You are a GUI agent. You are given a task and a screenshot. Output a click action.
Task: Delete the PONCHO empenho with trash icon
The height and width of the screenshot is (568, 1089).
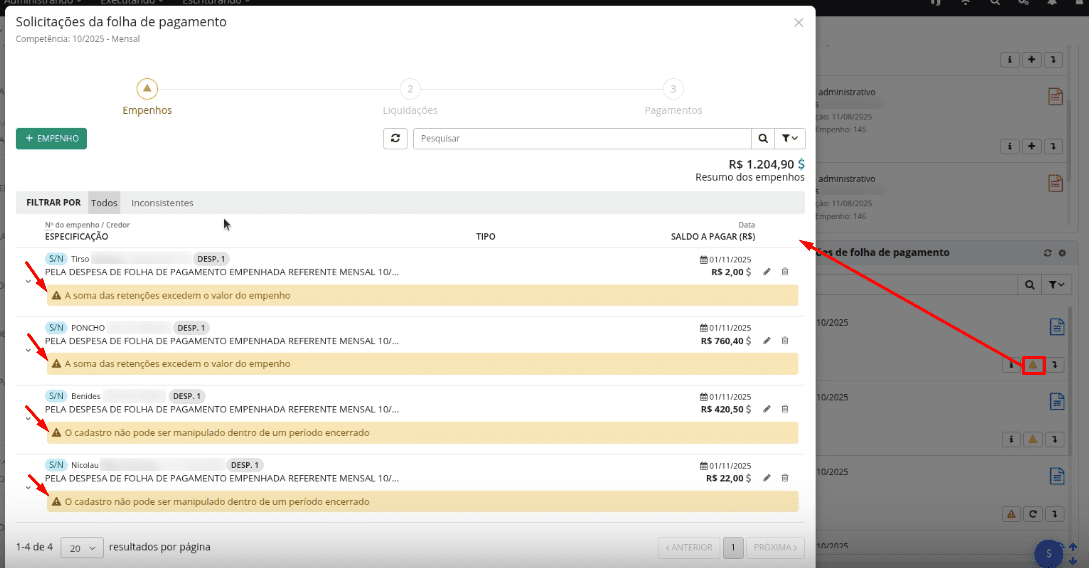click(x=785, y=341)
